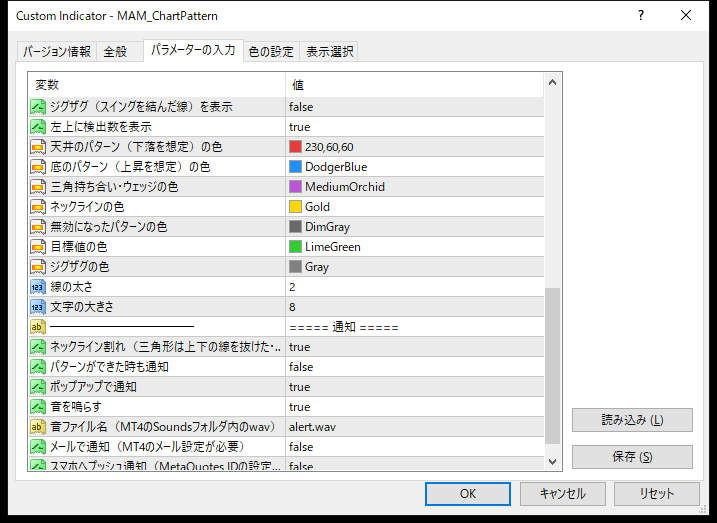This screenshot has width=717, height=523.
Task: Click the boolean icon beside パターンができた時も通知
Action: pyautogui.click(x=38, y=367)
